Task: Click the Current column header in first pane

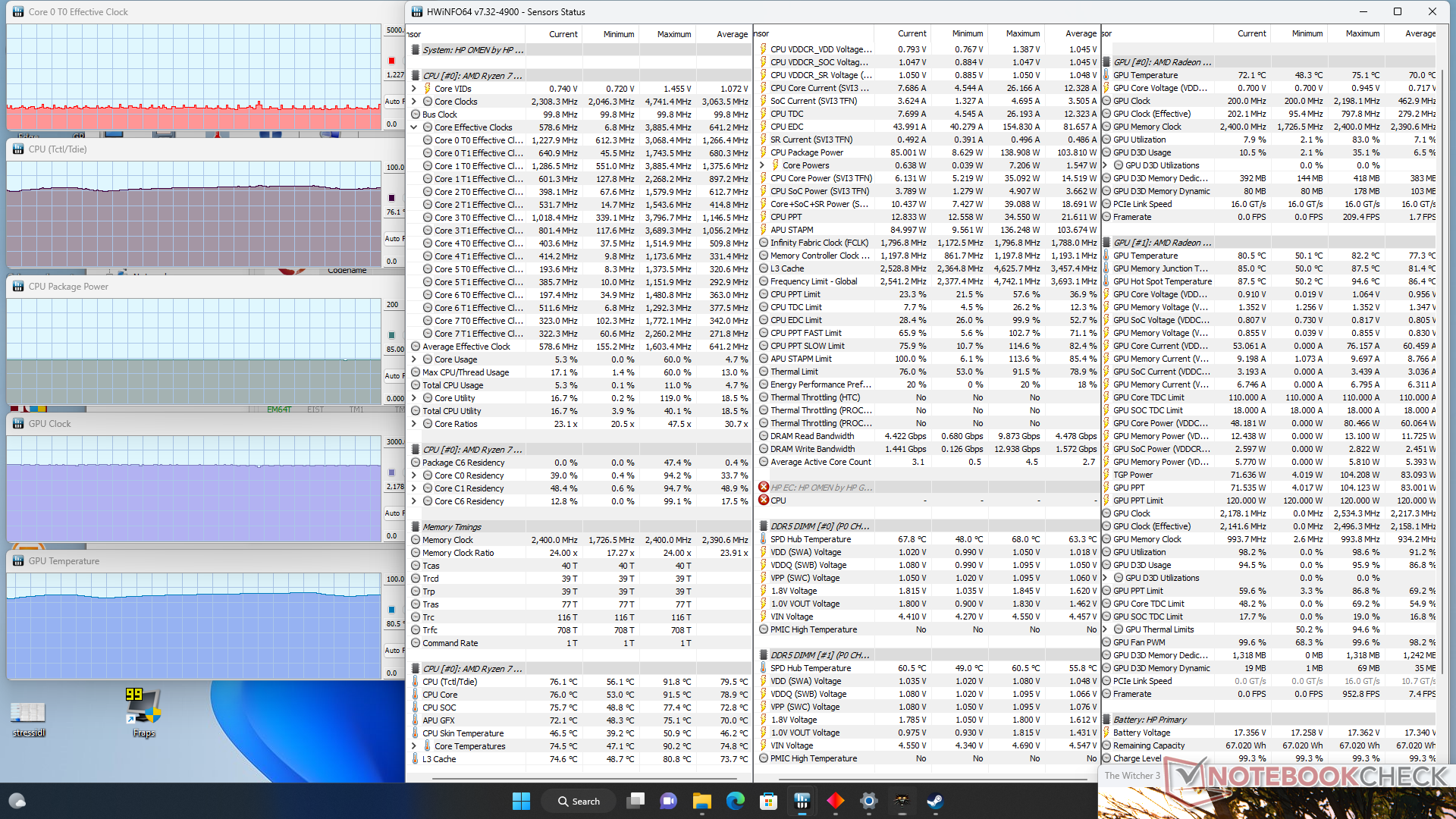Action: coord(563,34)
